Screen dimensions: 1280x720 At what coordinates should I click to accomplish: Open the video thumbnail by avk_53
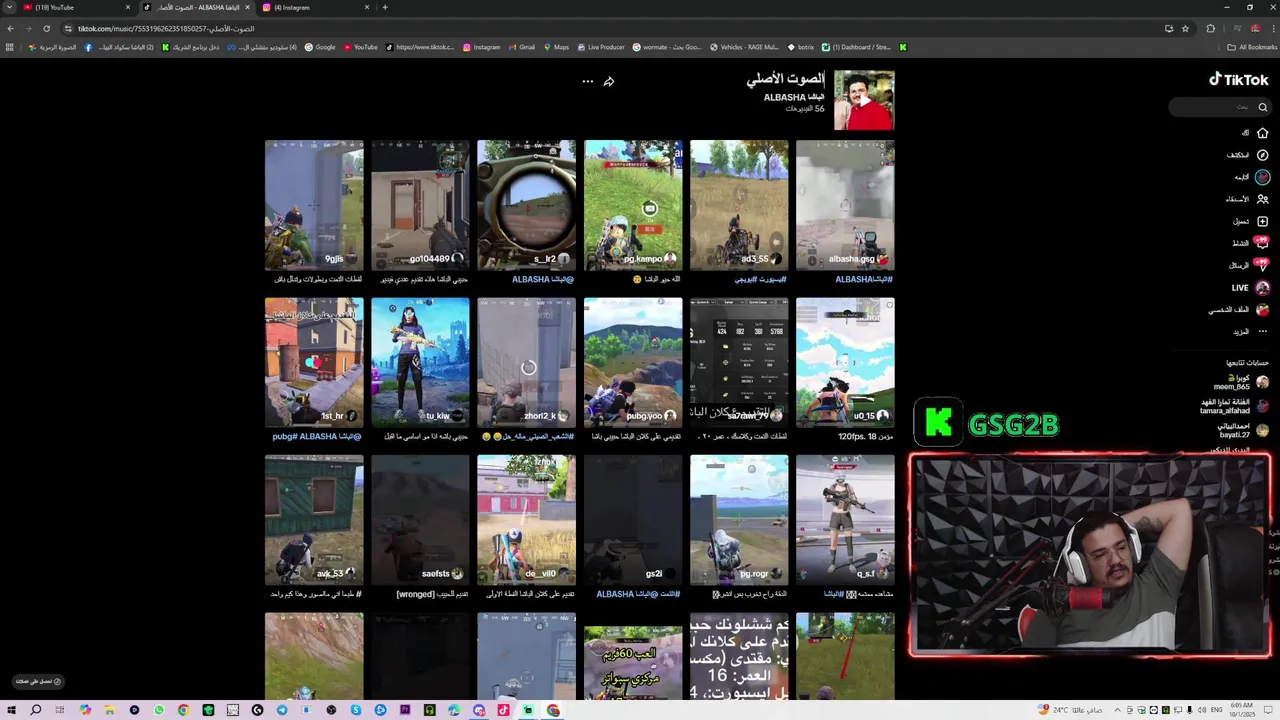point(314,520)
